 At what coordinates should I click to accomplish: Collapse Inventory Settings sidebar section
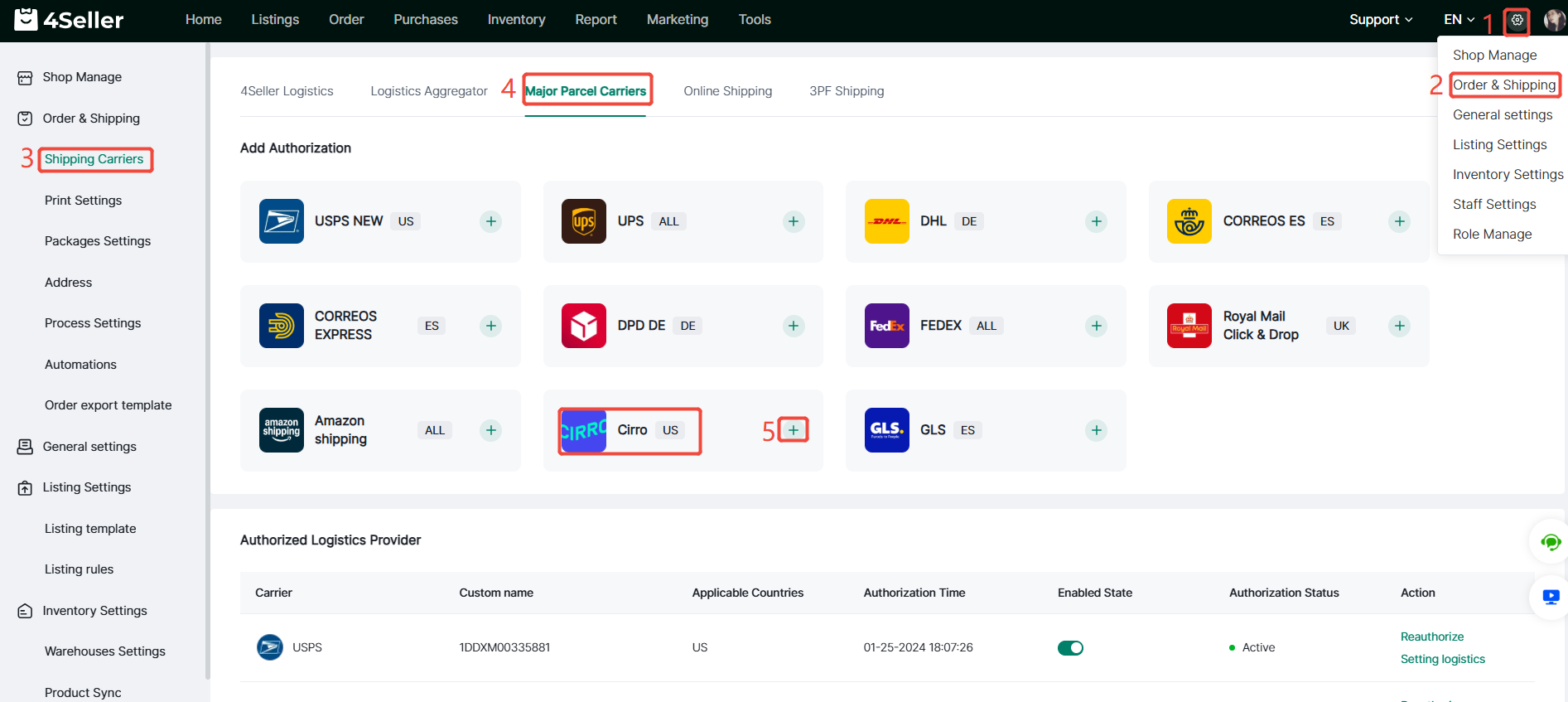click(94, 611)
